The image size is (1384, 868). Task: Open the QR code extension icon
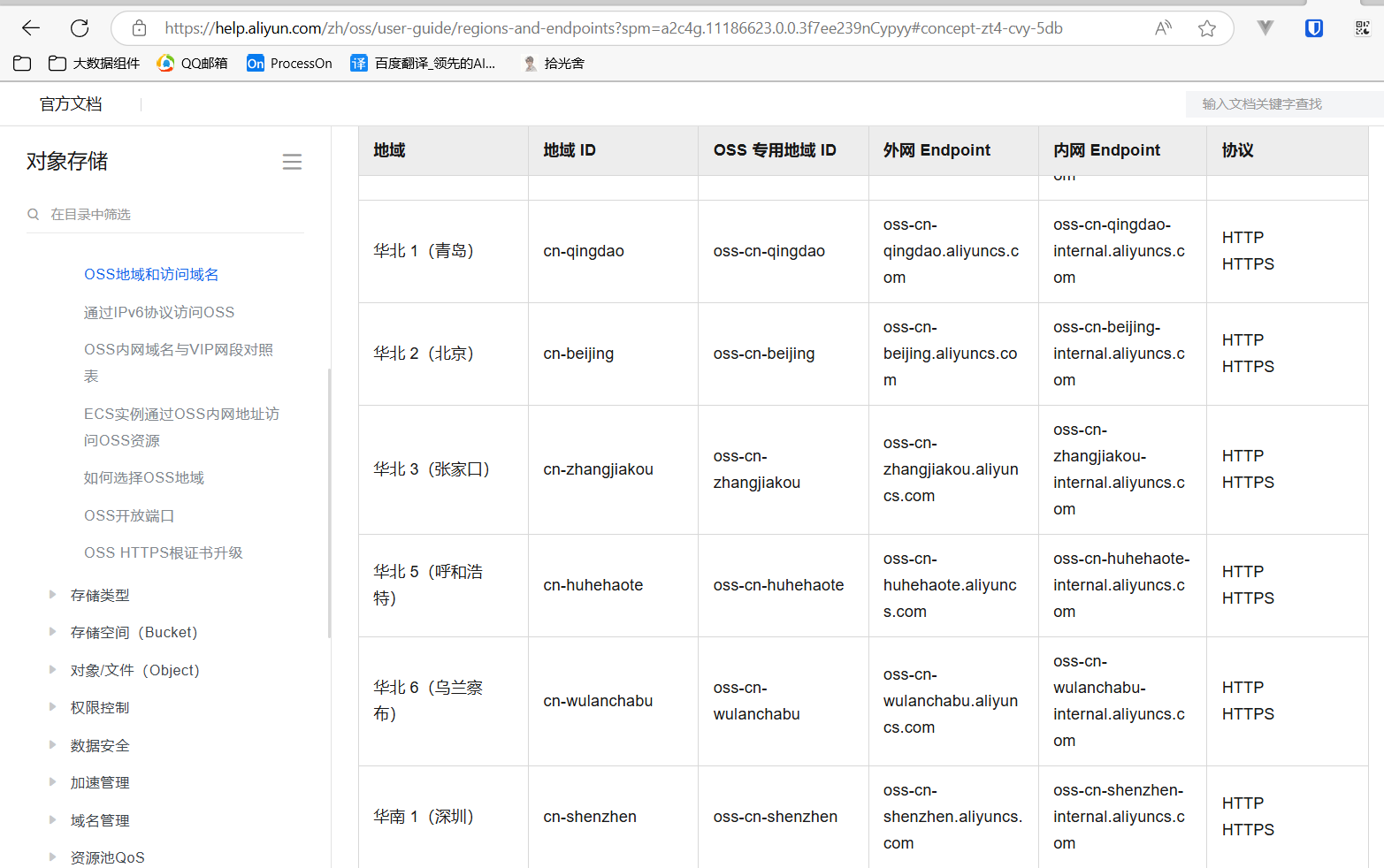(1362, 28)
